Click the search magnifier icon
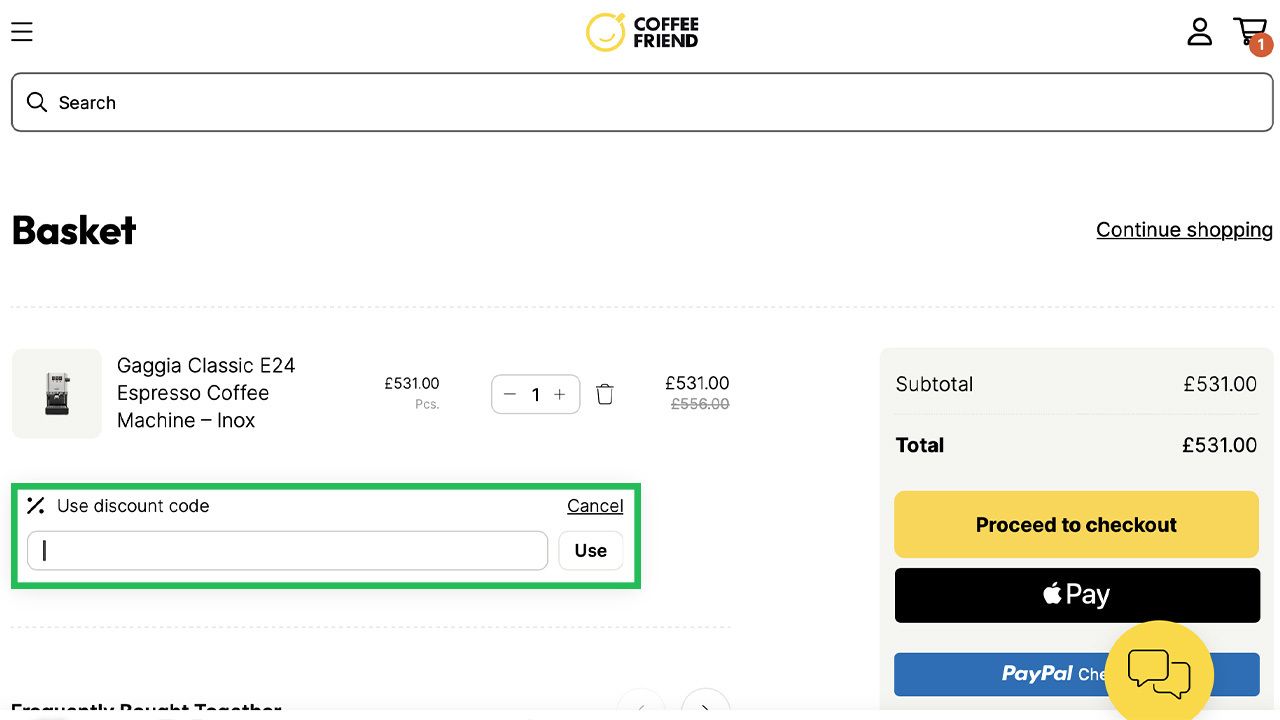This screenshot has height=720, width=1280. pos(37,102)
